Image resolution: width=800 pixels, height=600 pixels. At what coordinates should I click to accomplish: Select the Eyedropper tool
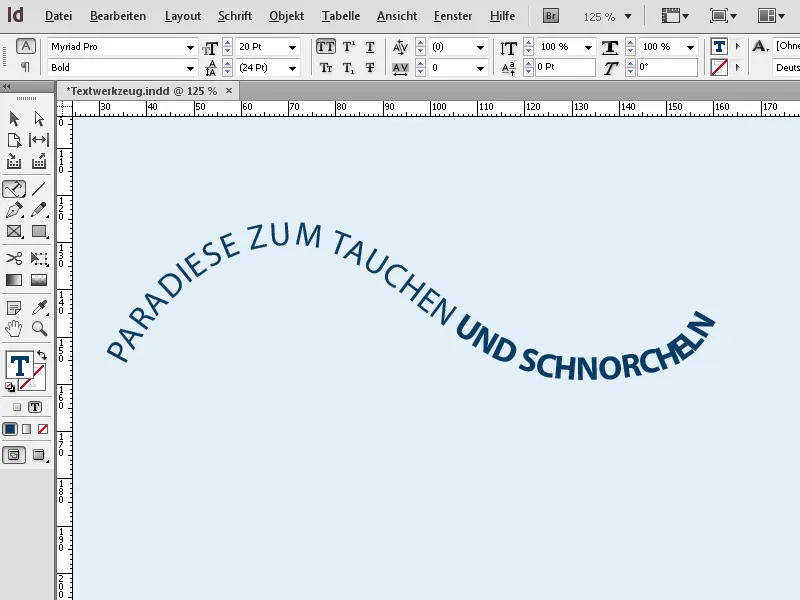(38, 309)
